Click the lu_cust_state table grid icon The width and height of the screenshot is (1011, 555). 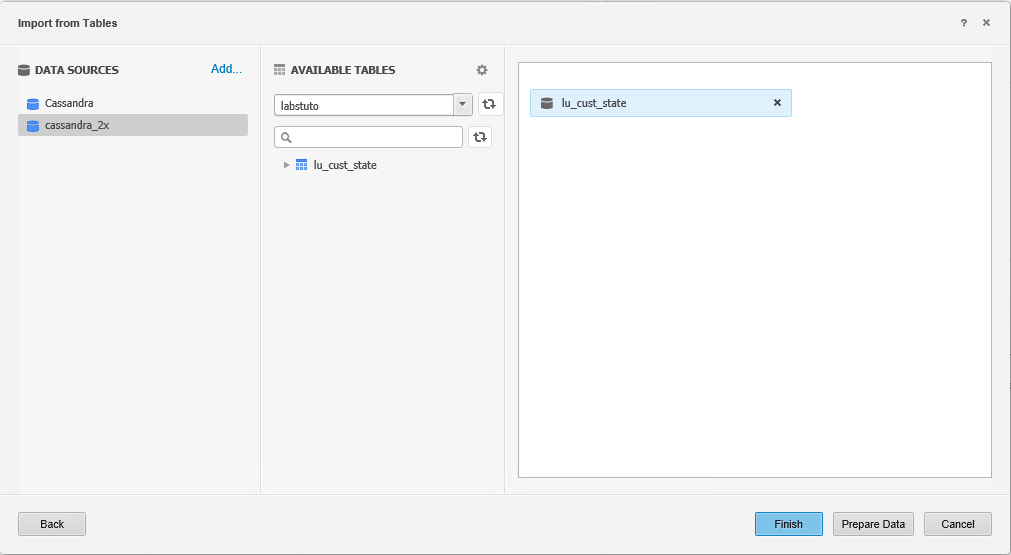[302, 165]
